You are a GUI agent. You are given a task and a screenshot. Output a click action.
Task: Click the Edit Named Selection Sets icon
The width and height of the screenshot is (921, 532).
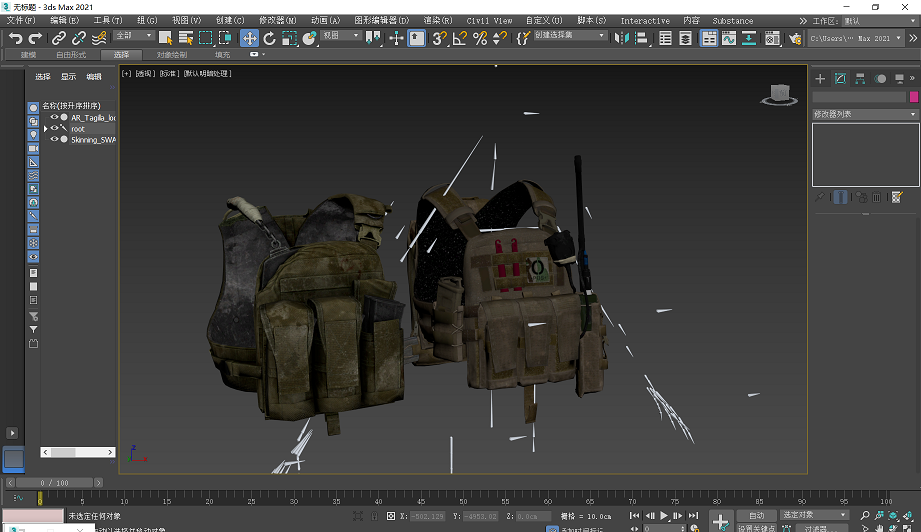523,38
